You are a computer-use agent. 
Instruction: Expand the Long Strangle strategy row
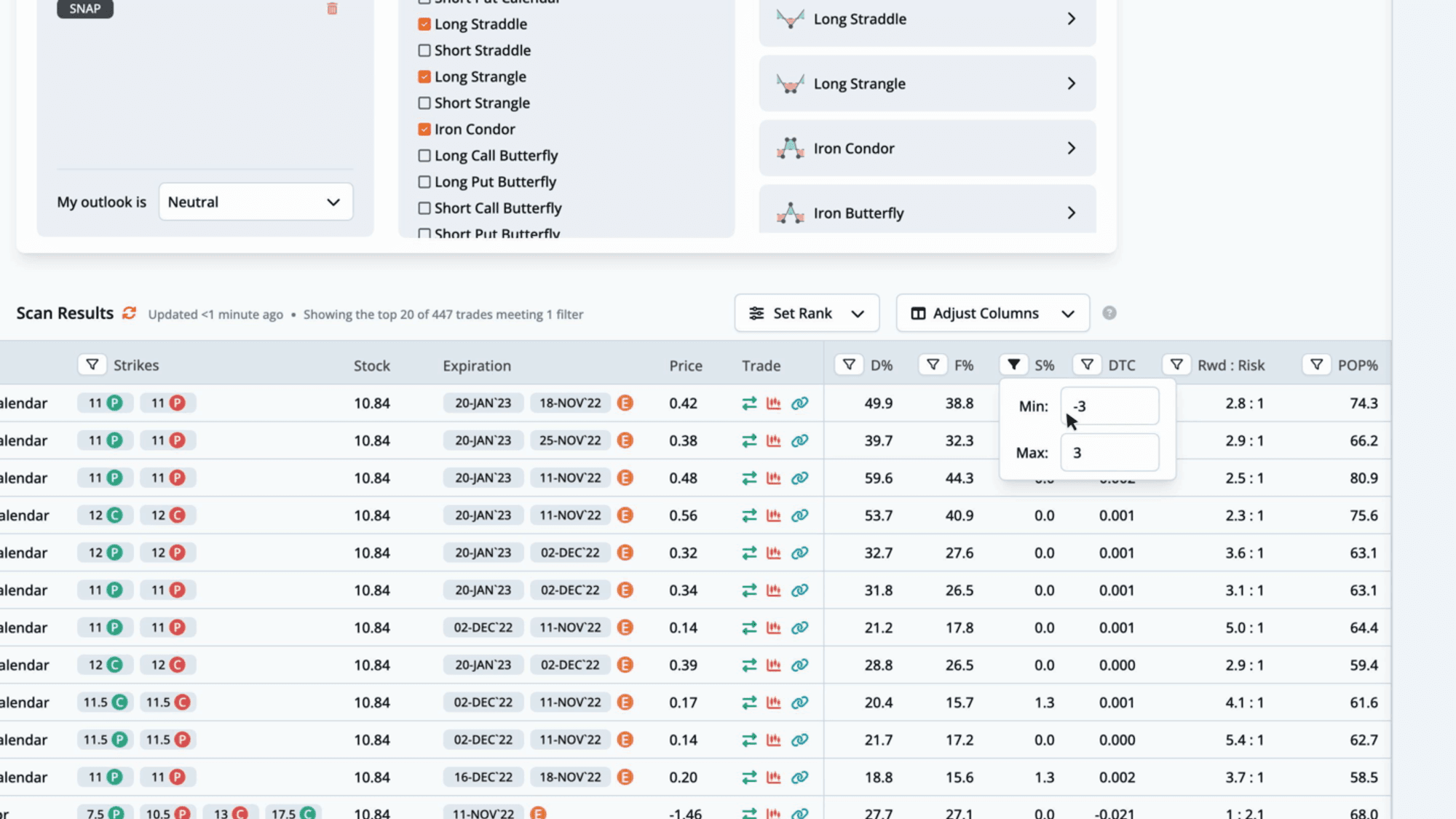pos(927,84)
